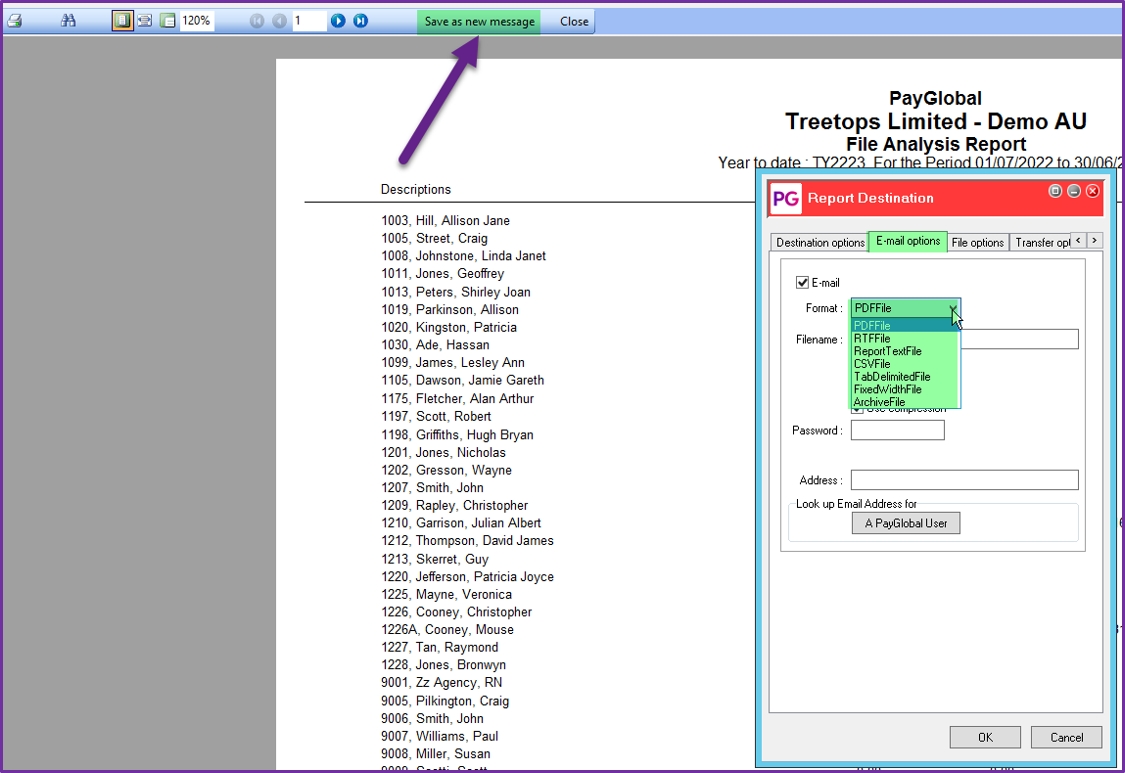Click the zoom percentage field showing 120%
1125x773 pixels.
point(196,21)
